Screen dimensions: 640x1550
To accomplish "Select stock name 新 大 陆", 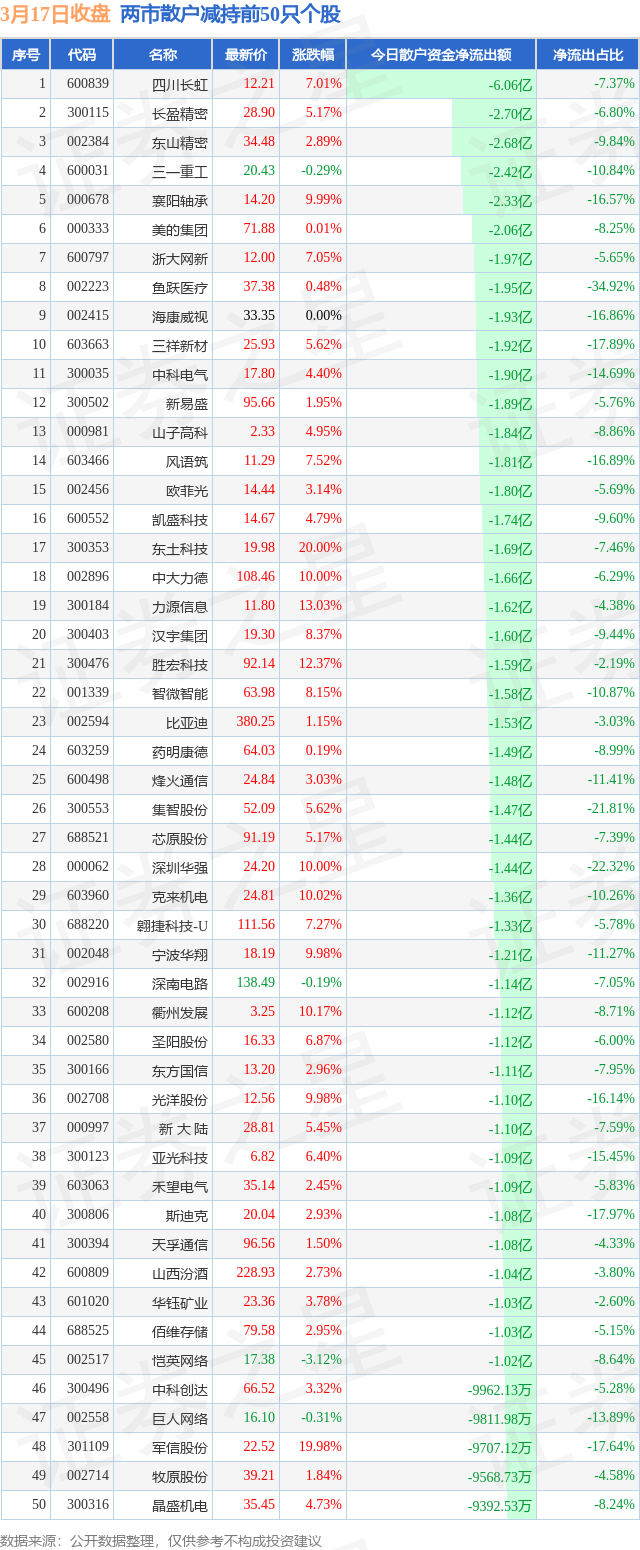I will pyautogui.click(x=183, y=1128).
